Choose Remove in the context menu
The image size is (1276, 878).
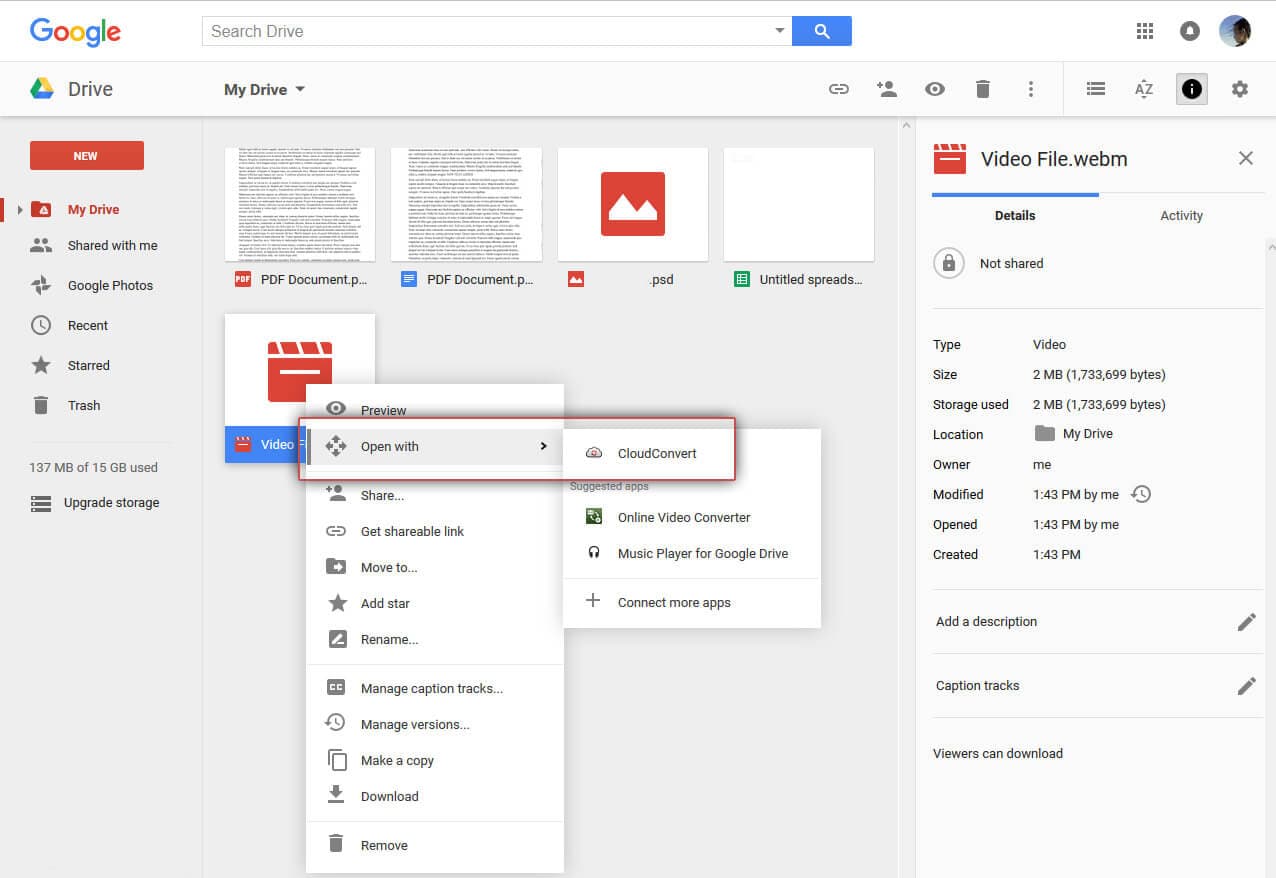click(x=435, y=846)
